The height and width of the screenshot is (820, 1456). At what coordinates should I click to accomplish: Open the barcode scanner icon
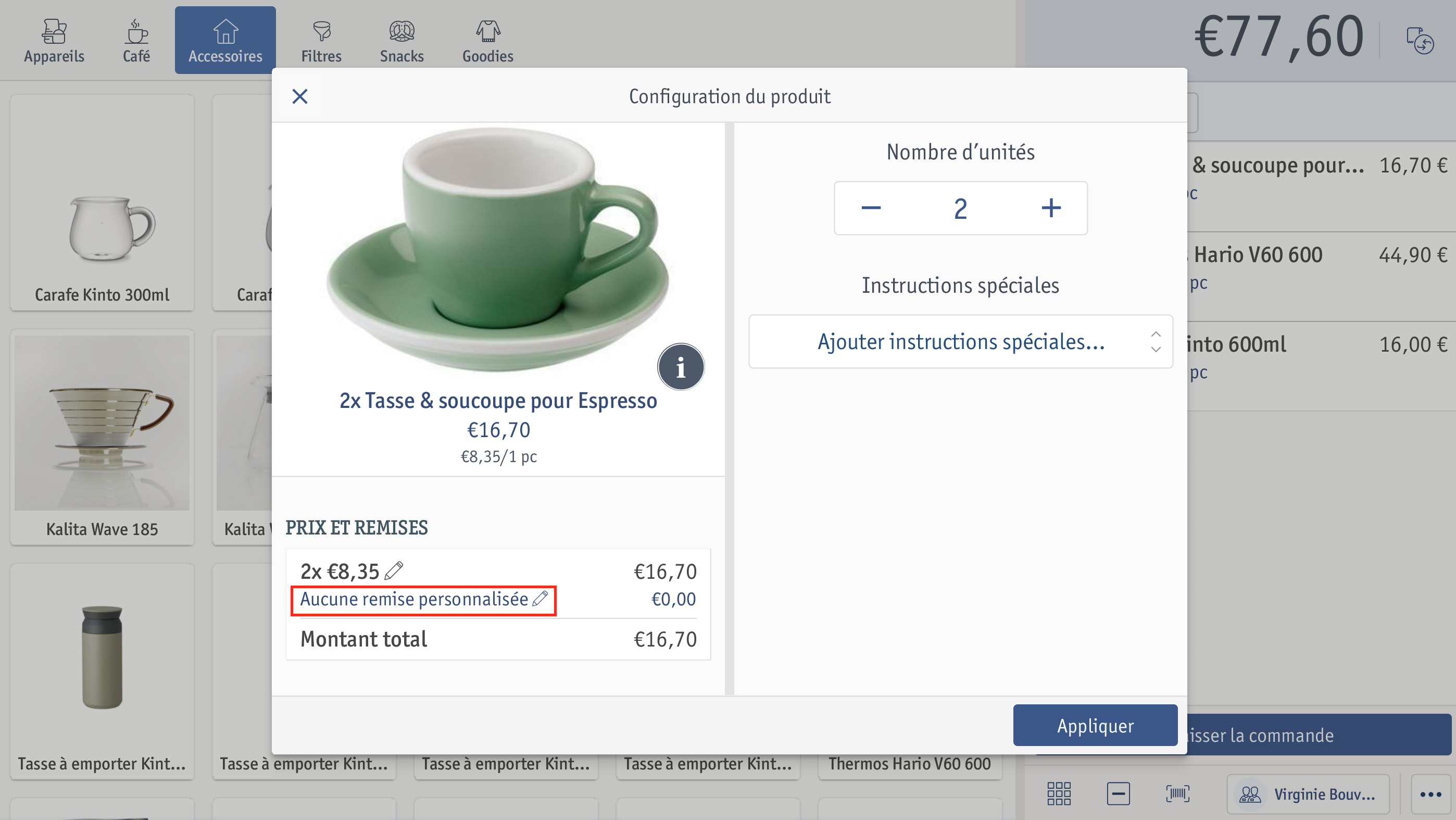pyautogui.click(x=1177, y=793)
